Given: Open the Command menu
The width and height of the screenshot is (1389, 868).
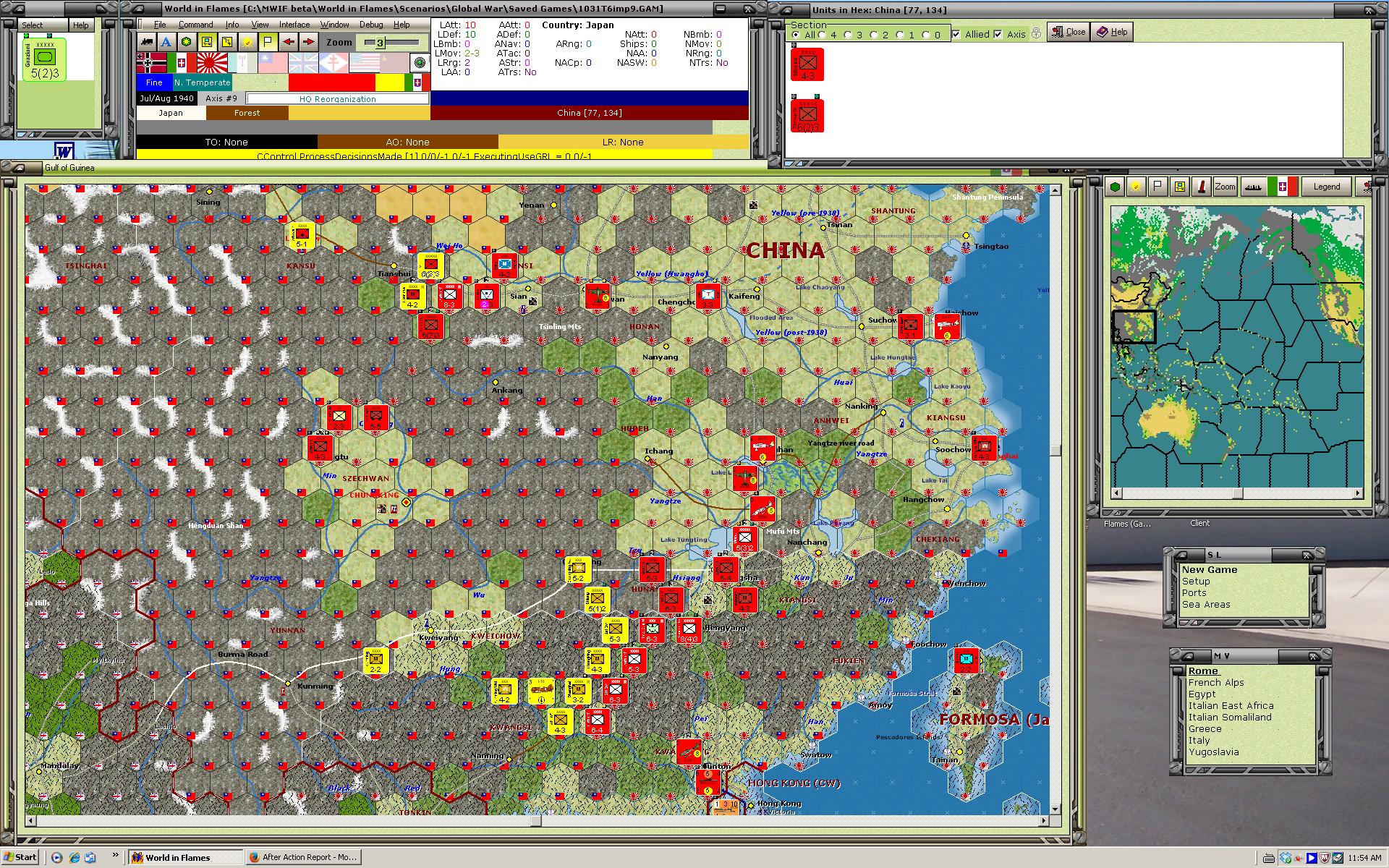Looking at the screenshot, I should (x=195, y=25).
